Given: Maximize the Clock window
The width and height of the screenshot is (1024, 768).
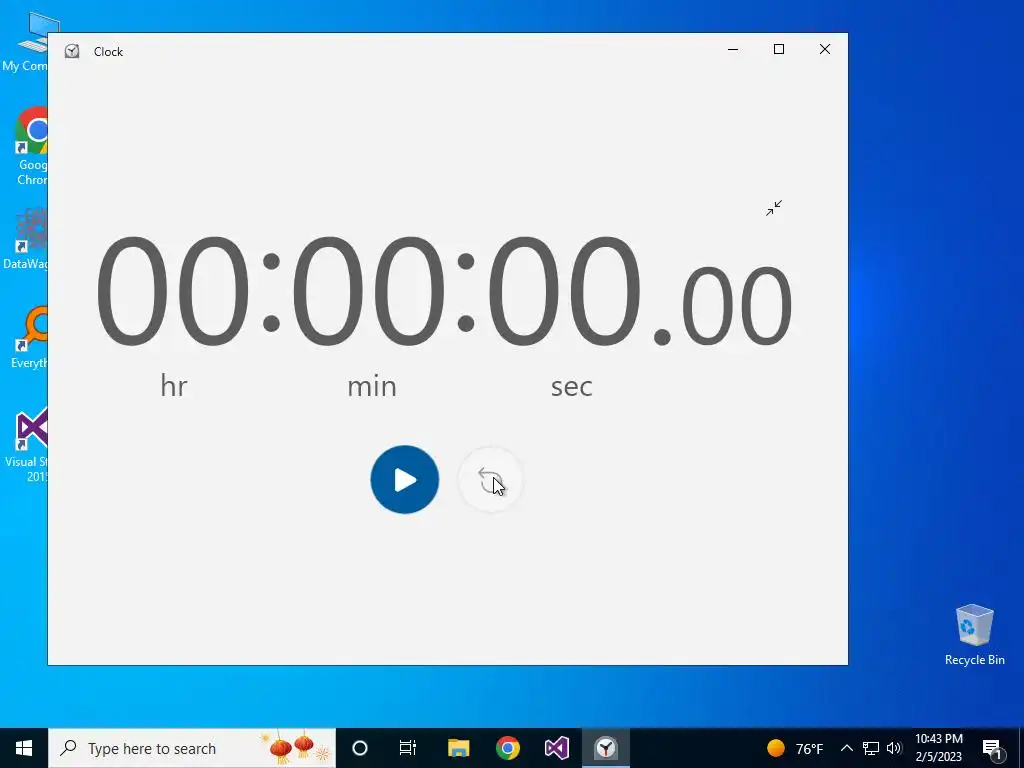Looking at the screenshot, I should click(778, 50).
